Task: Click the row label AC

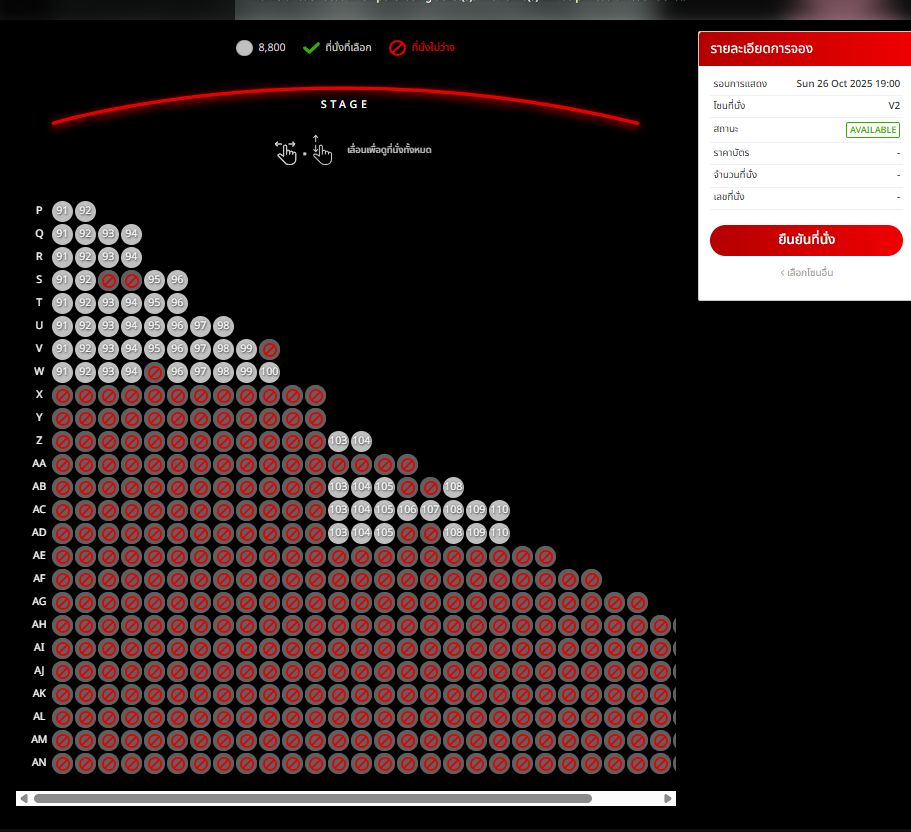Action: click(39, 510)
